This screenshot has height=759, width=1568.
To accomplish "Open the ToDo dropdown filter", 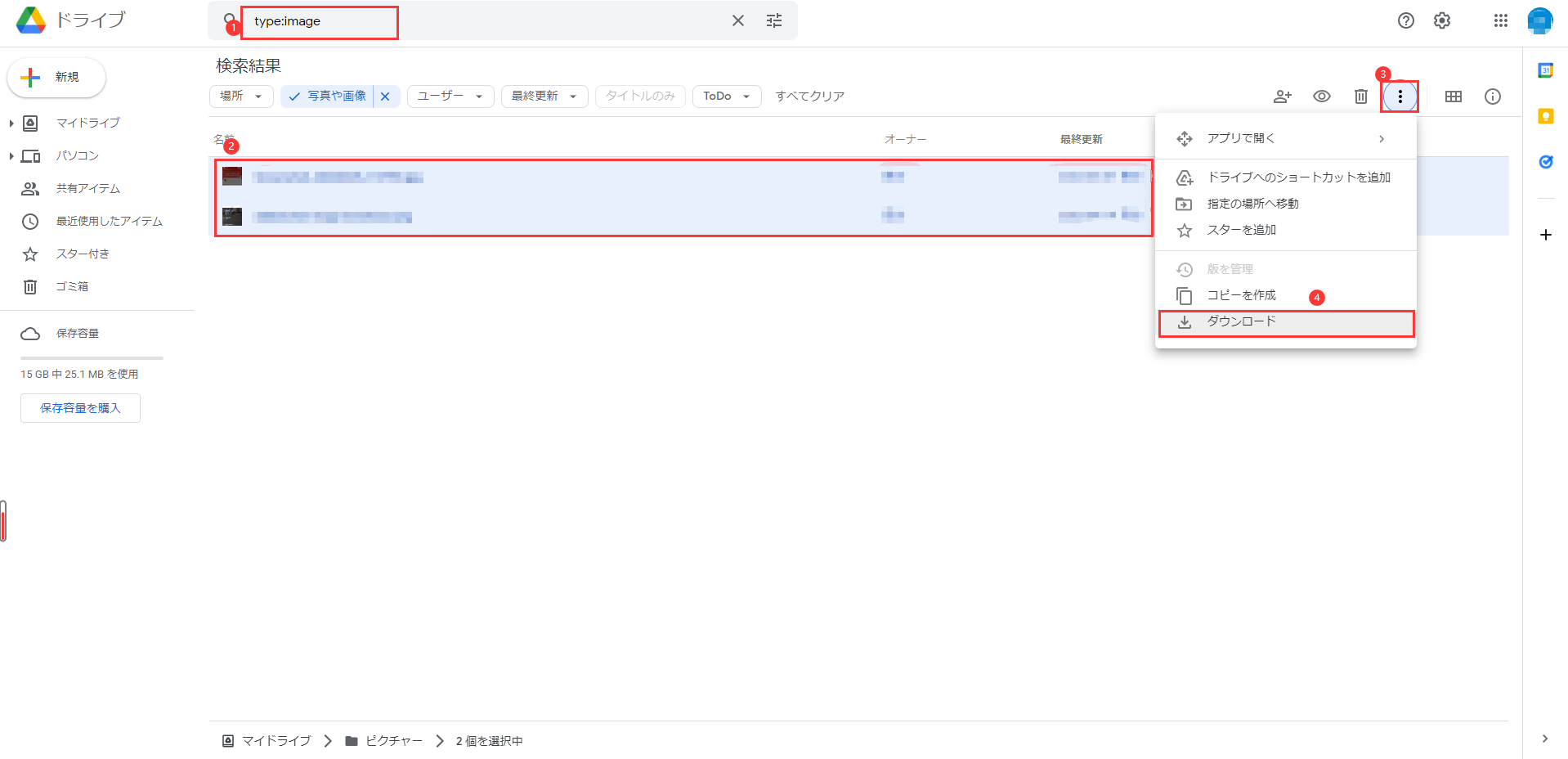I will tap(726, 96).
